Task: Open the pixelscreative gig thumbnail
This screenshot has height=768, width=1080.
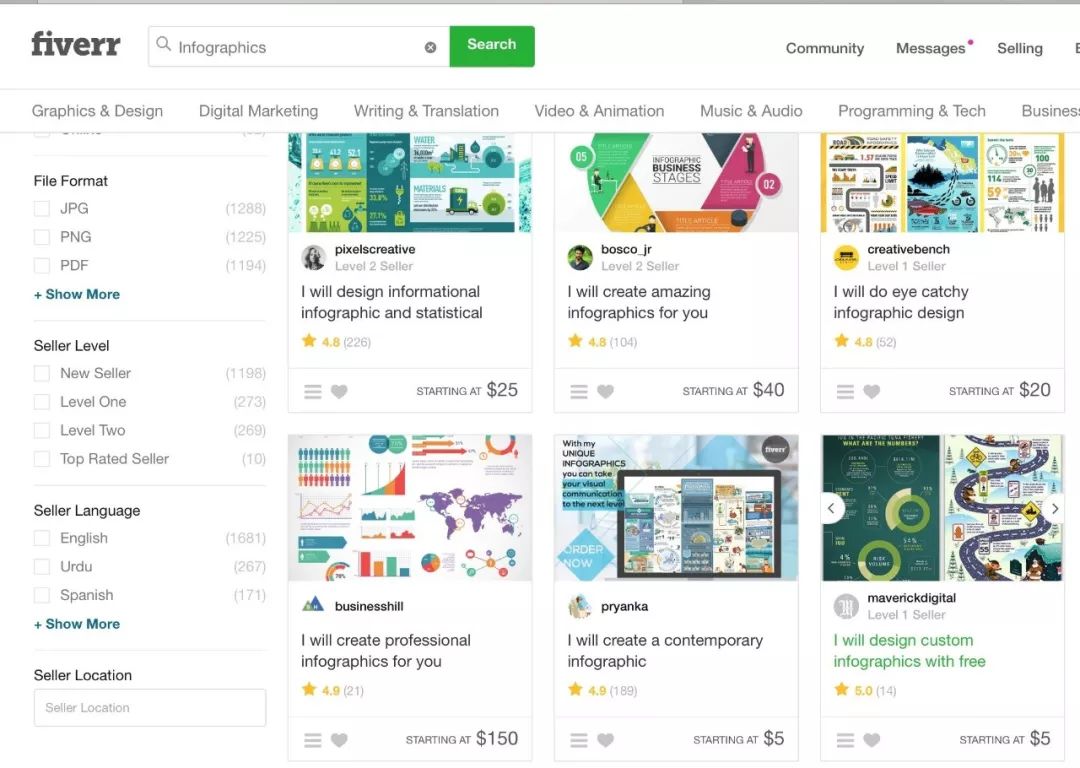Action: click(410, 183)
